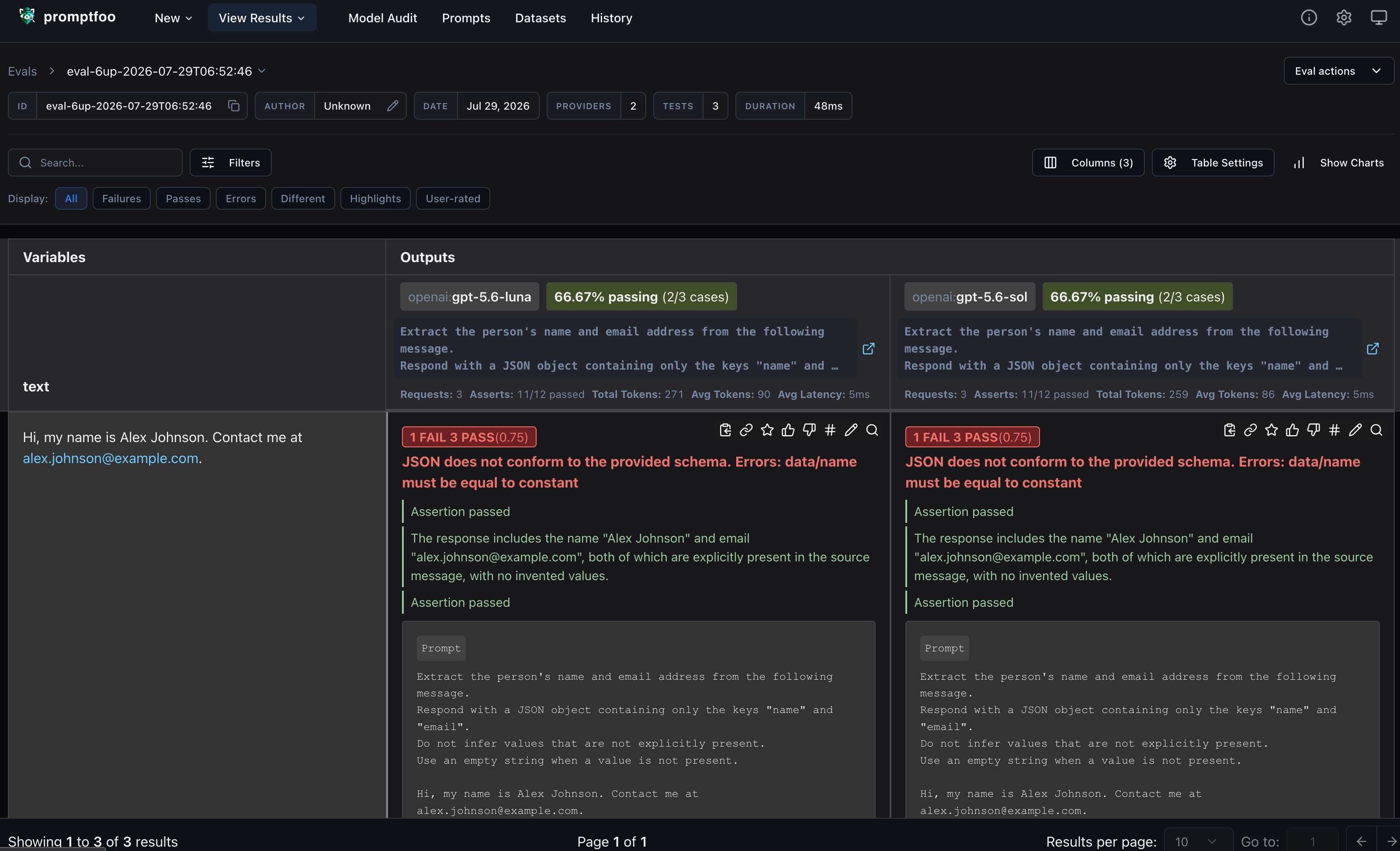
Task: Open settings gear in top navigation bar
Action: pos(1344,17)
